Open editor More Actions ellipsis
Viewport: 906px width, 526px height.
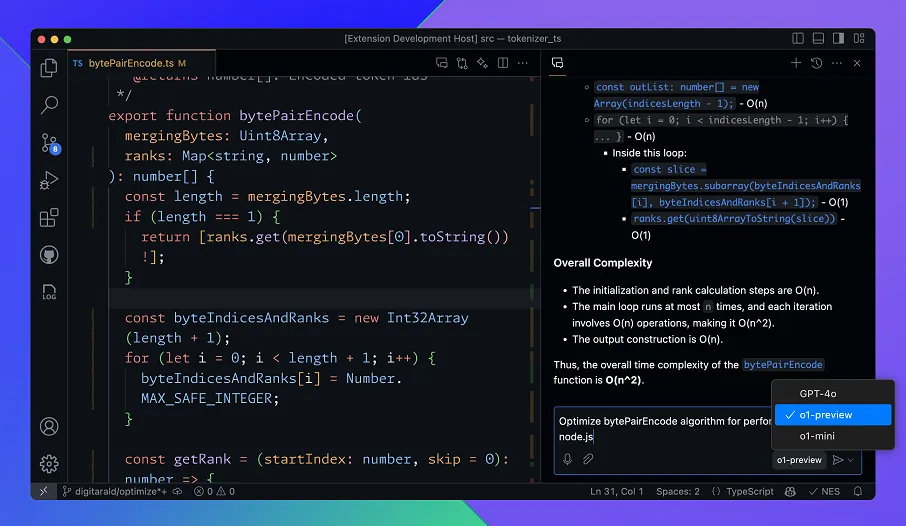pyautogui.click(x=523, y=63)
